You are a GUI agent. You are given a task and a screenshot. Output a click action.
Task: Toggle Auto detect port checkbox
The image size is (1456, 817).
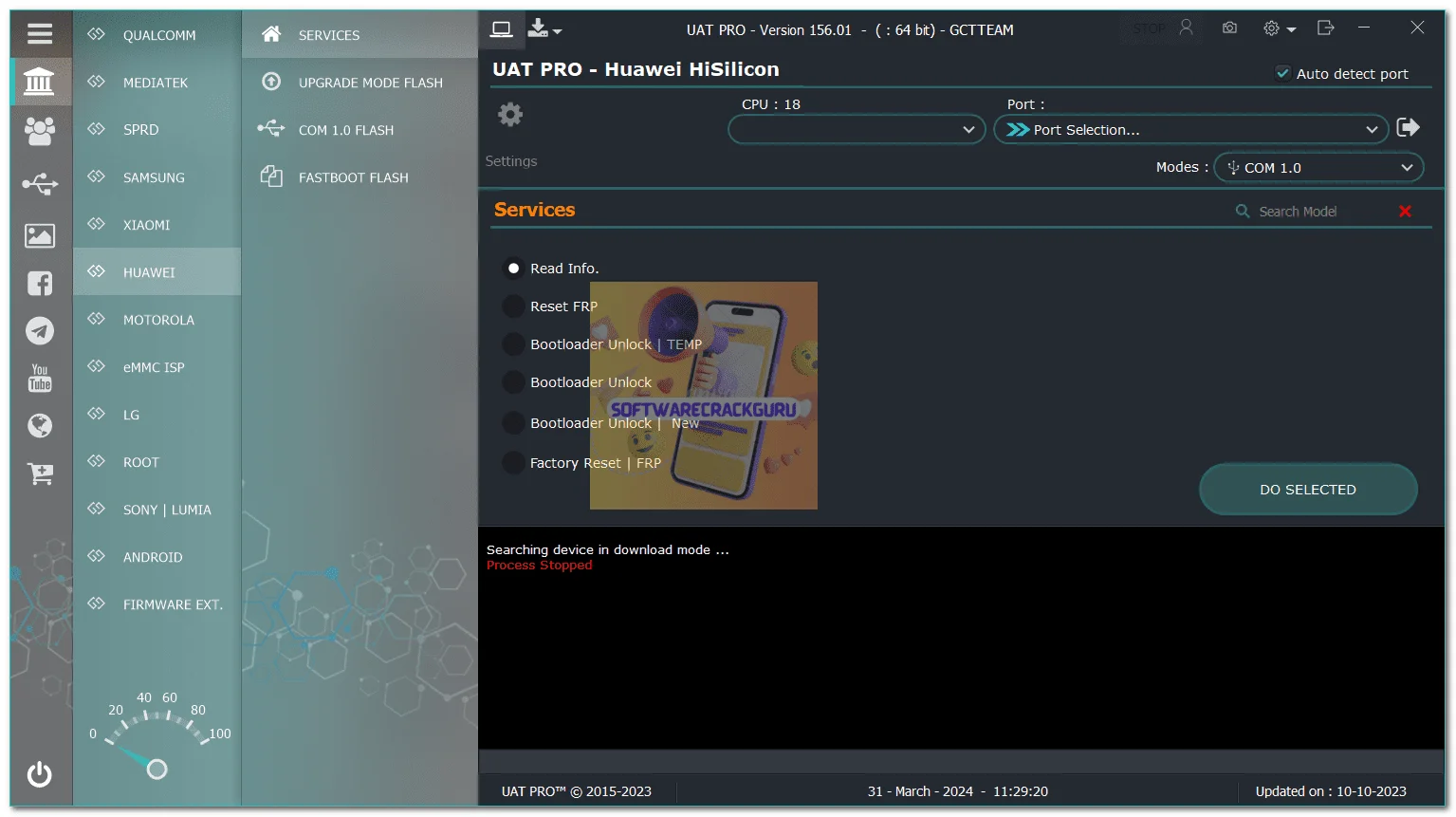1282,73
